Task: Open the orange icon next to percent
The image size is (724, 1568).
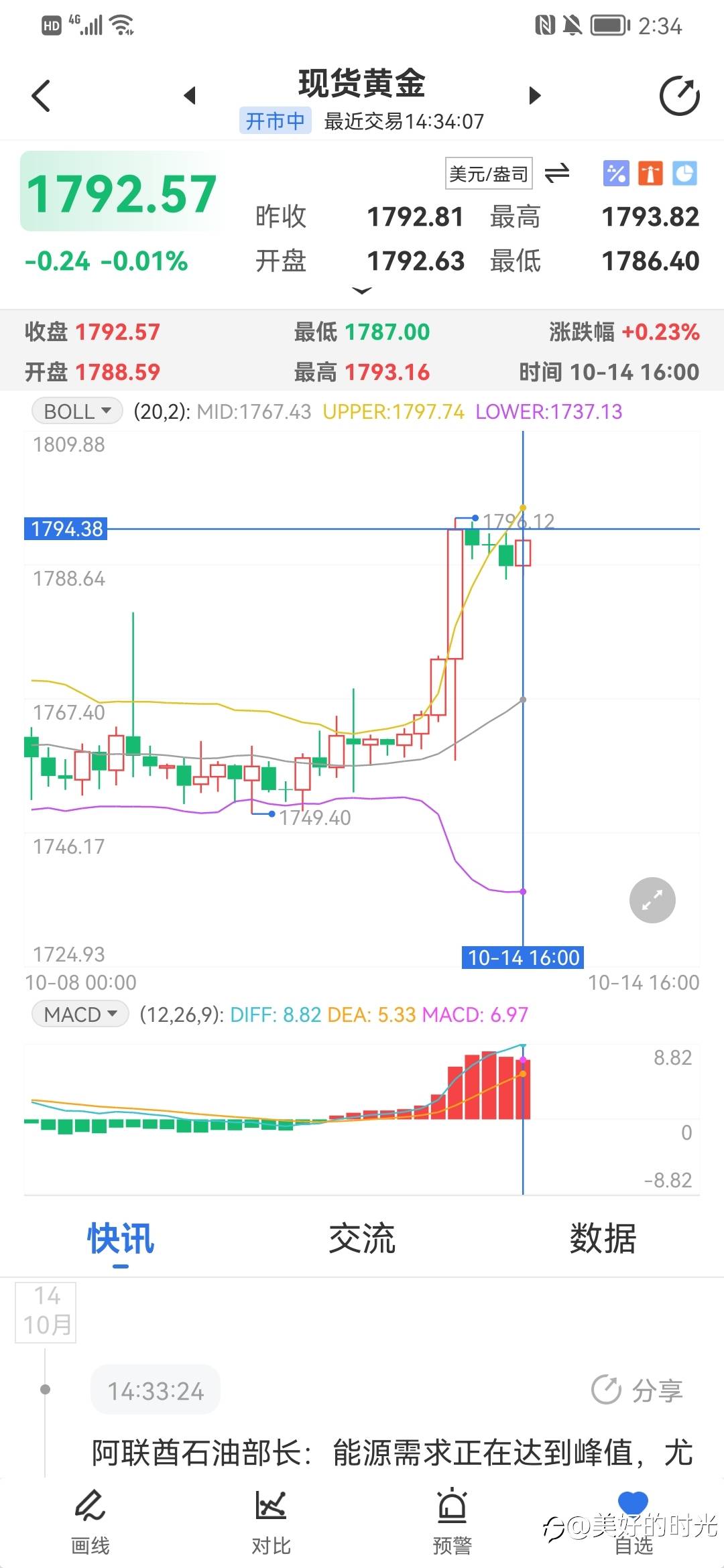Action: (x=650, y=174)
